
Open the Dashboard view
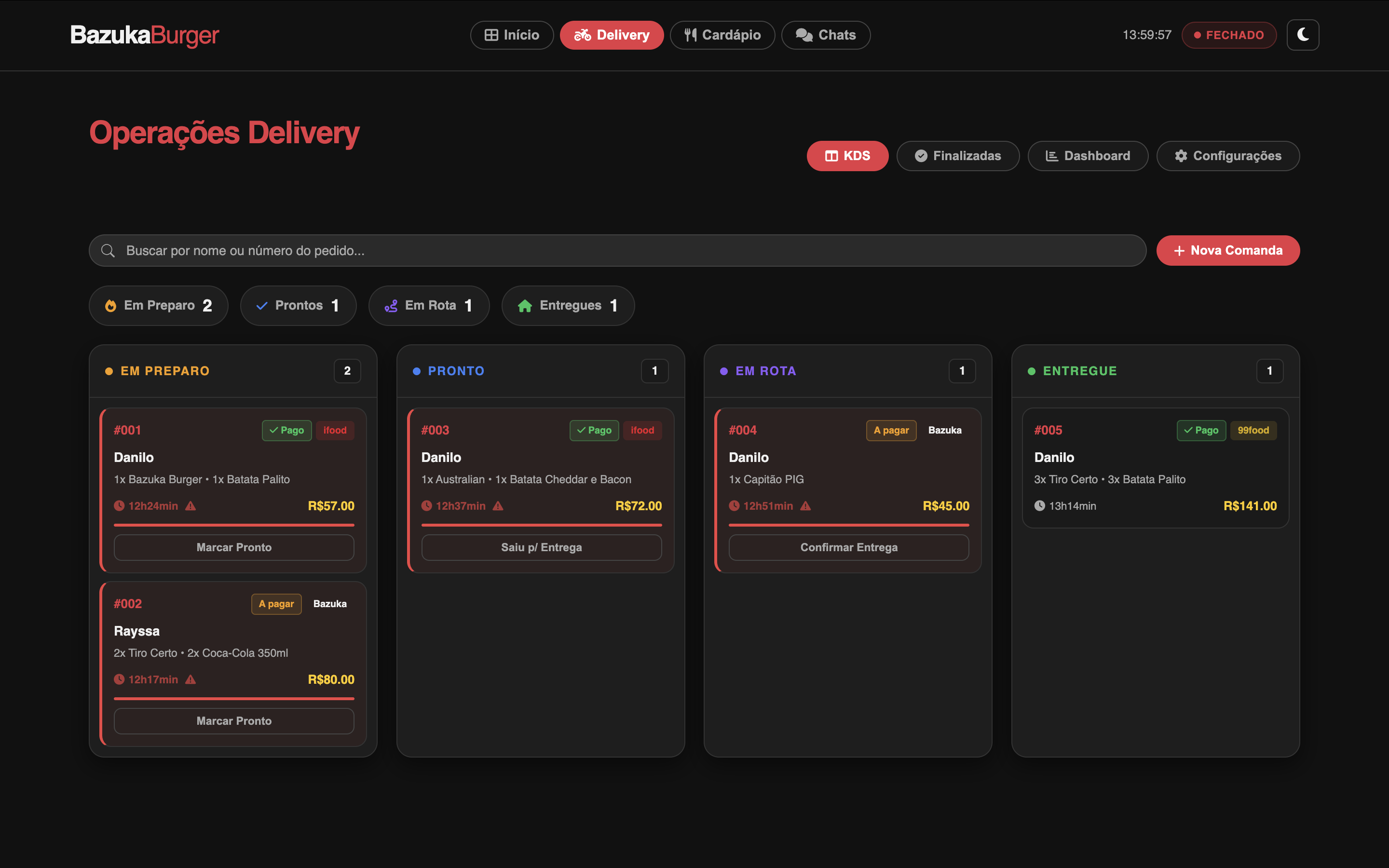(x=1088, y=156)
